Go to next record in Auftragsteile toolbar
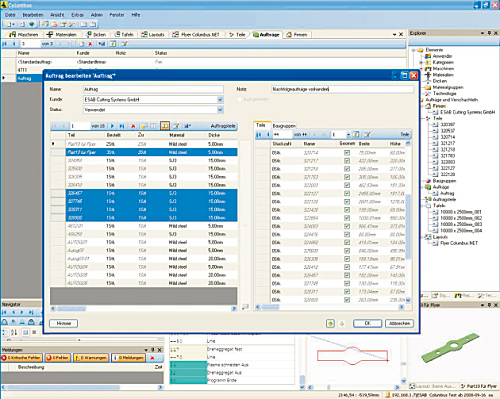 coord(112,126)
